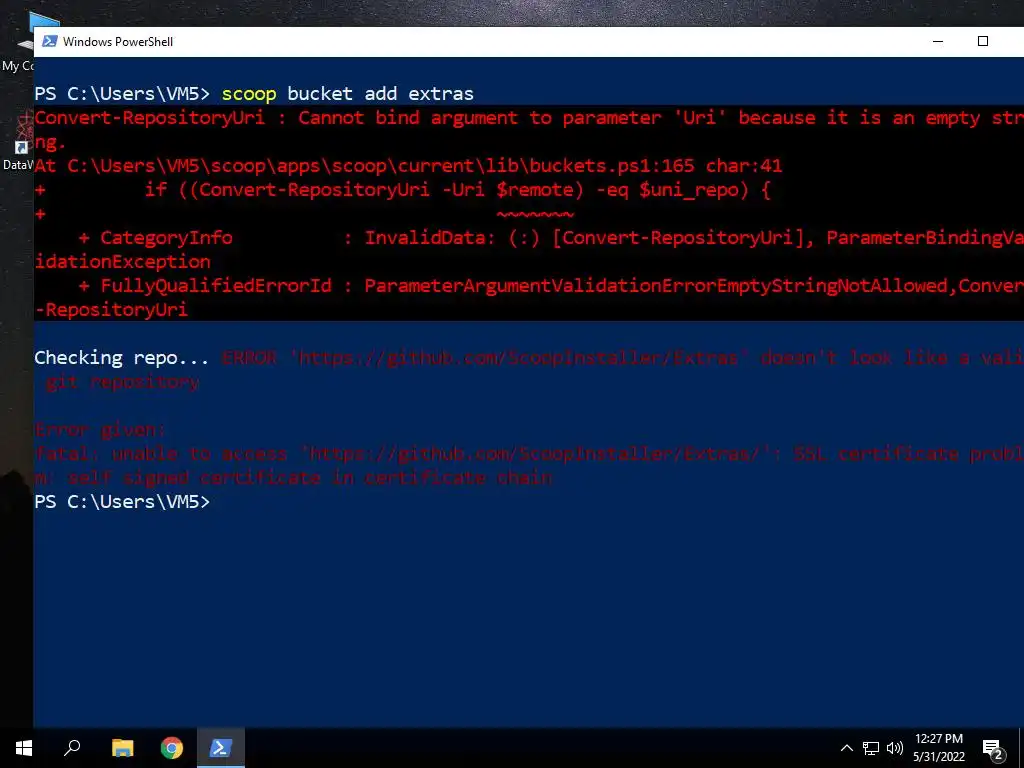Click the PowerShell icon in title bar
The width and height of the screenshot is (1024, 768).
pyautogui.click(x=49, y=41)
